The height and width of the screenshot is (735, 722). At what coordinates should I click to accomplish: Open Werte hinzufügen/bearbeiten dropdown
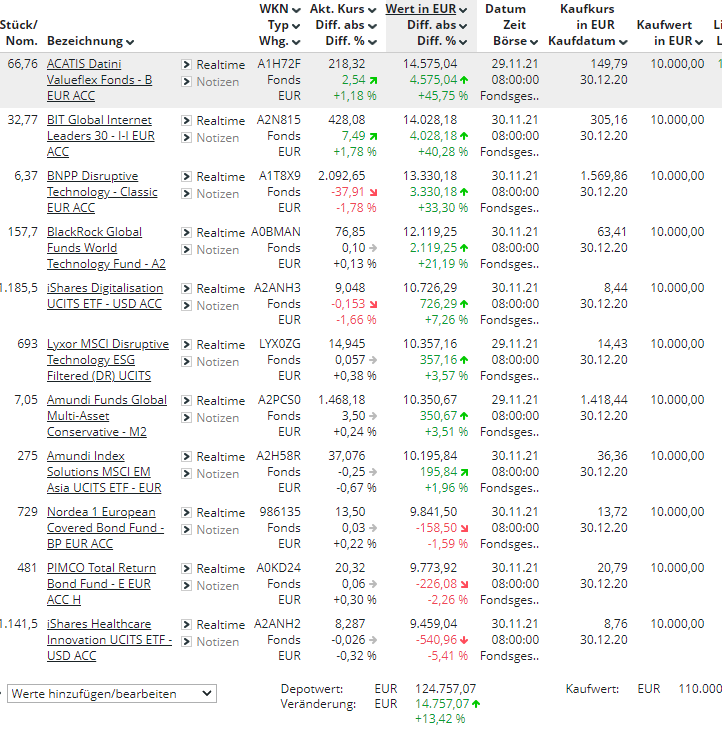pos(112,694)
